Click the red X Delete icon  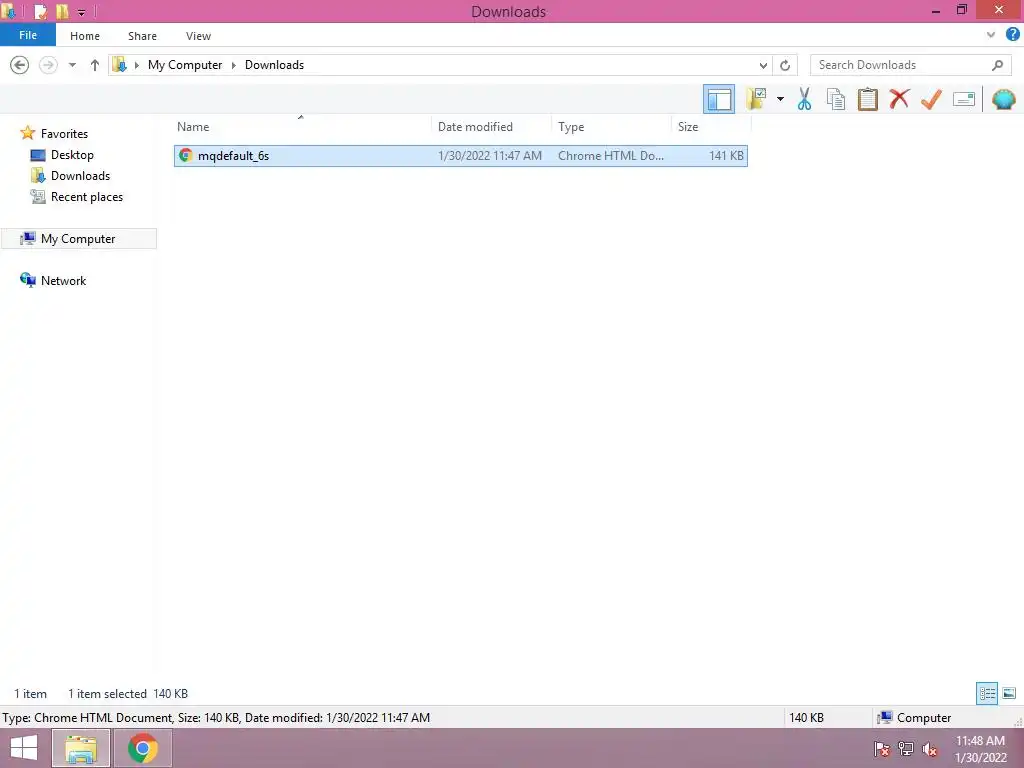[899, 99]
